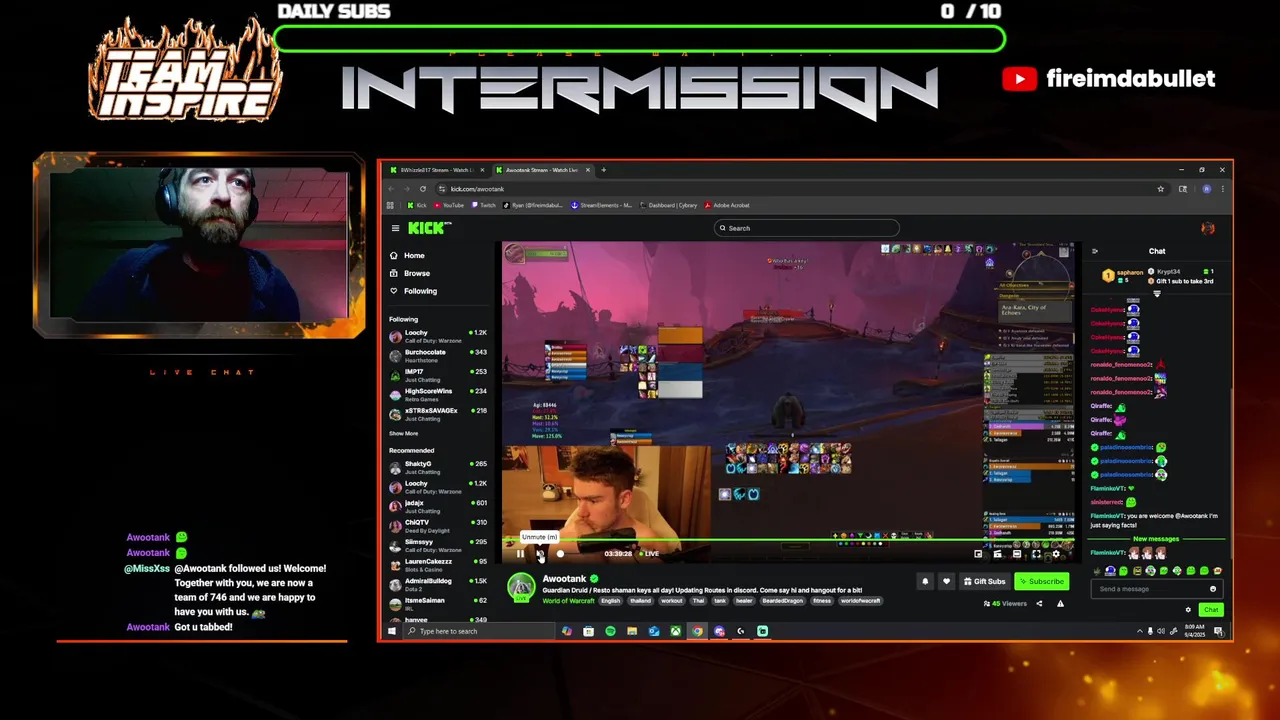The height and width of the screenshot is (720, 1280).
Task: Open a new browser tab
Action: coord(604,170)
